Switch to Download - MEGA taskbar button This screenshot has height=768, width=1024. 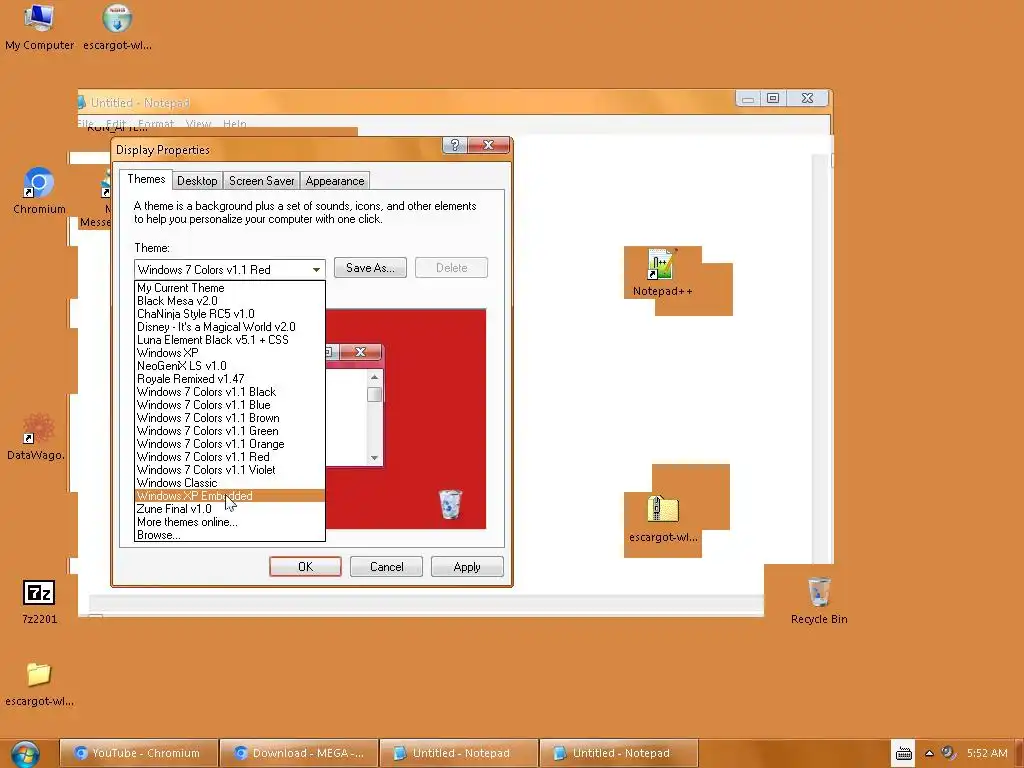click(299, 753)
